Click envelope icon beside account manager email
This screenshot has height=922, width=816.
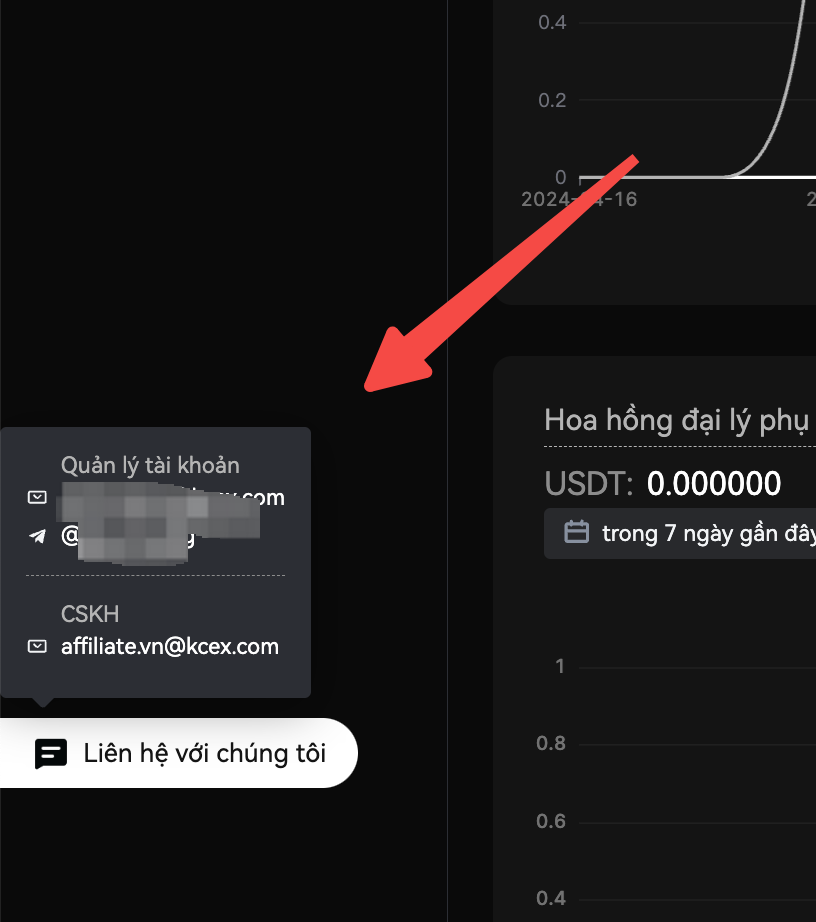(37, 498)
